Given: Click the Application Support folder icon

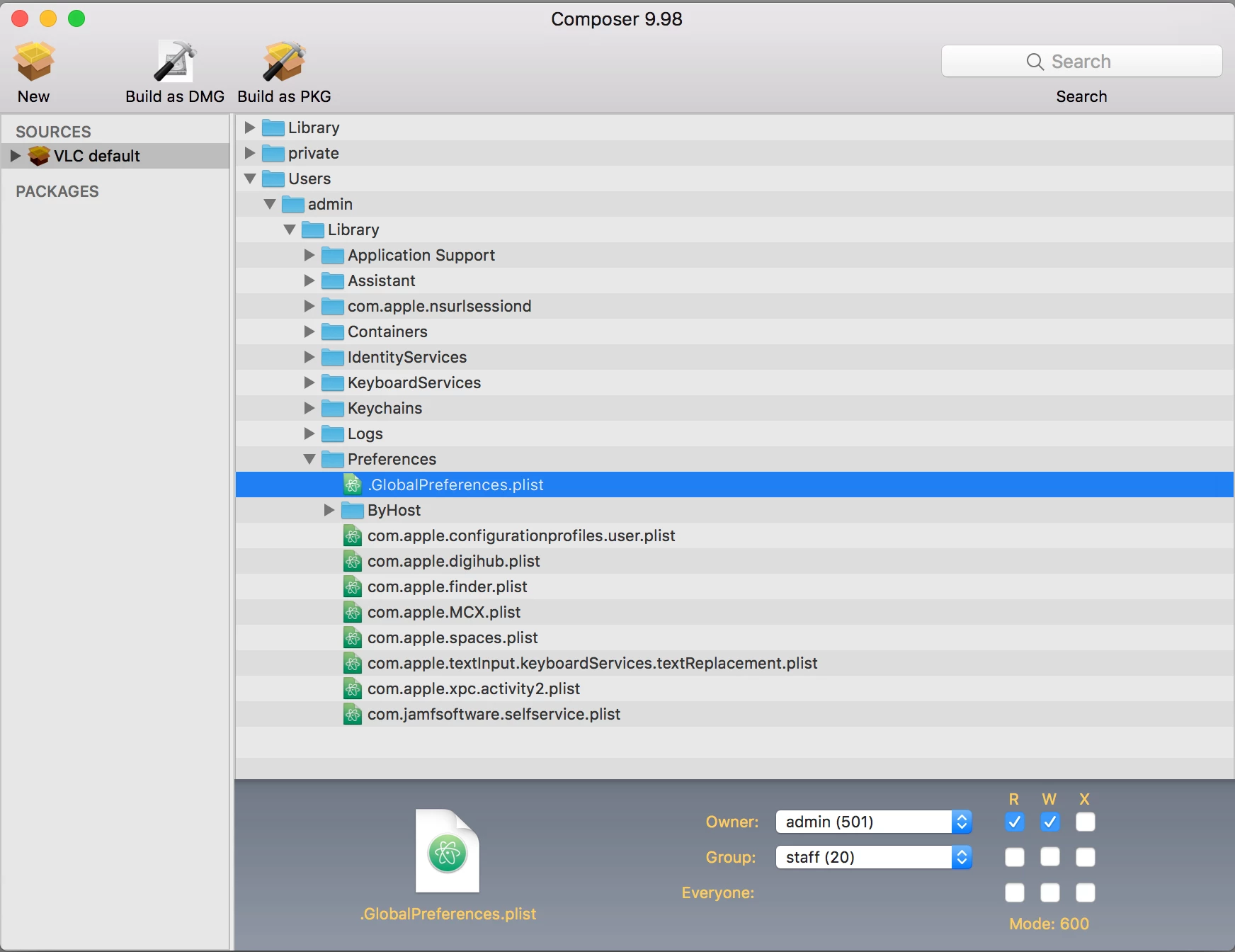Looking at the screenshot, I should 333,256.
